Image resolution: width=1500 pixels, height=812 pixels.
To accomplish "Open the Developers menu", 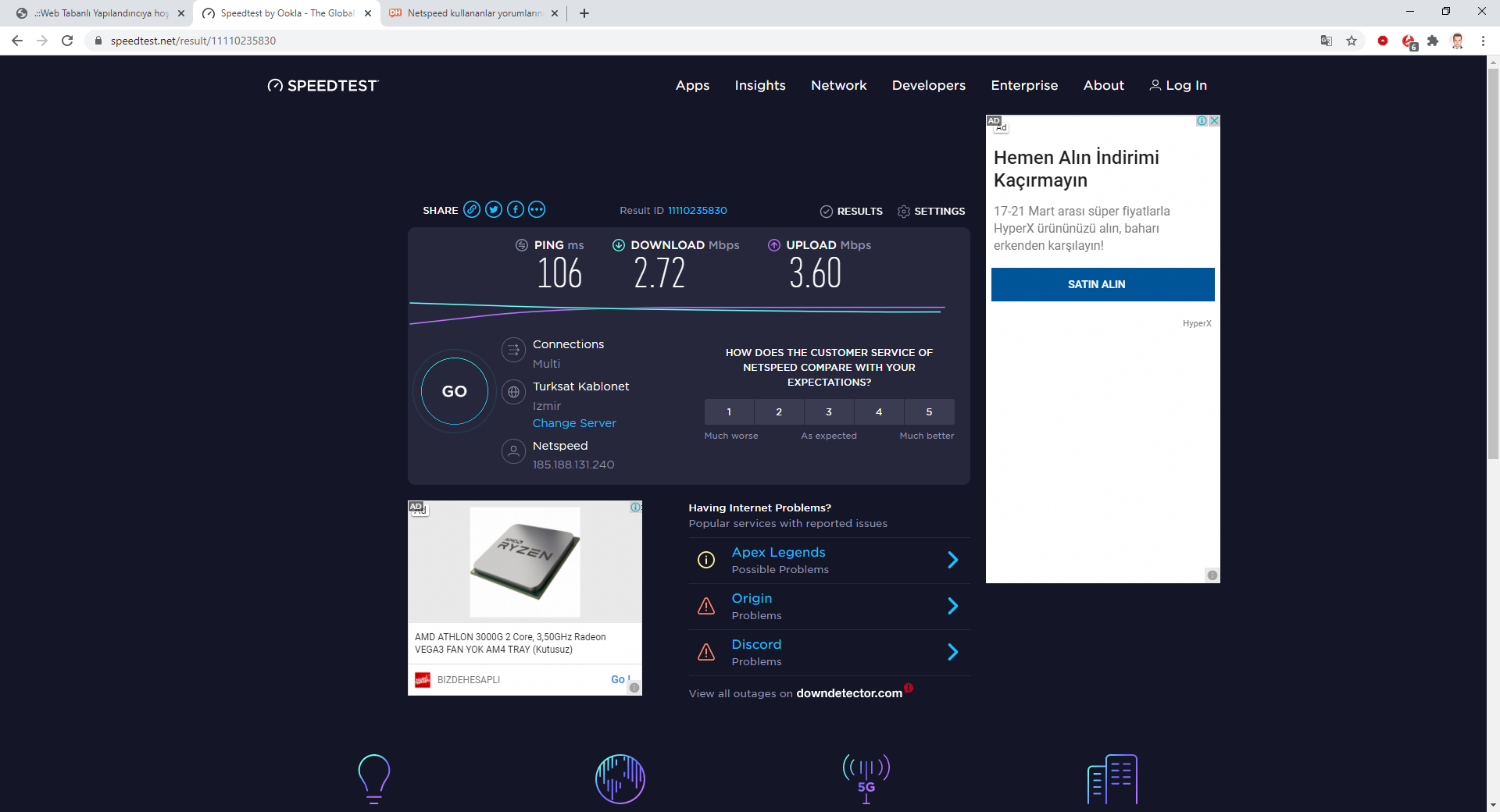I will click(x=929, y=85).
